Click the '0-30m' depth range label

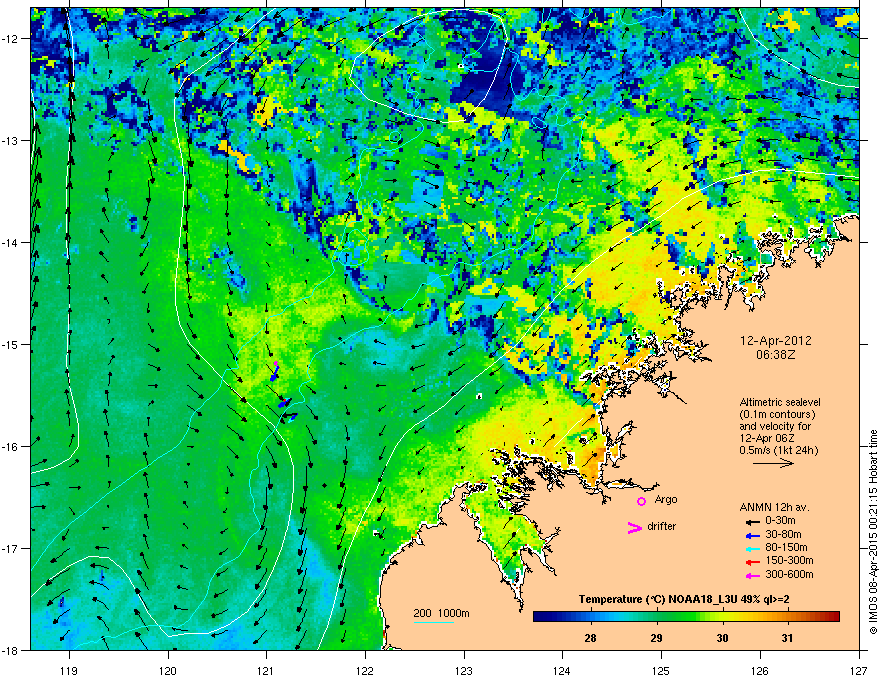780,521
